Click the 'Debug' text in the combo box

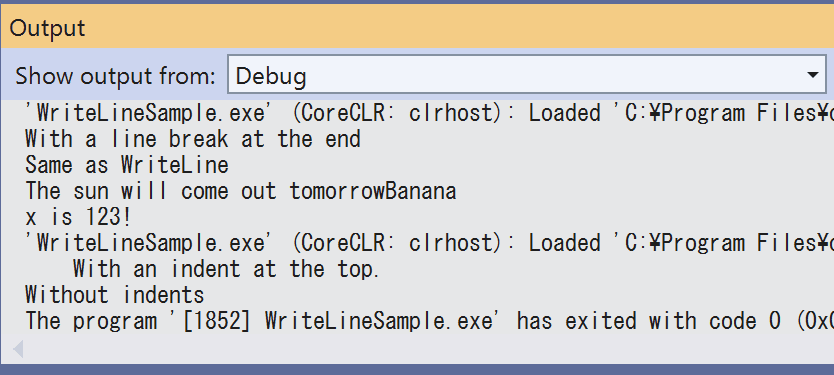[271, 76]
